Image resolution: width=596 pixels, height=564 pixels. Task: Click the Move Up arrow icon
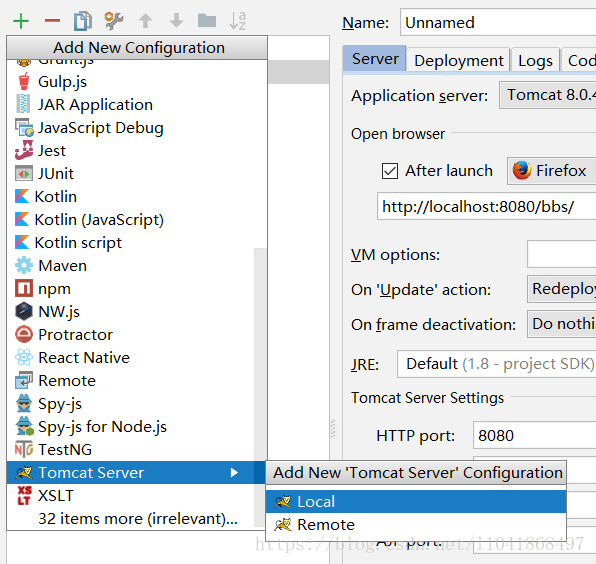click(145, 21)
